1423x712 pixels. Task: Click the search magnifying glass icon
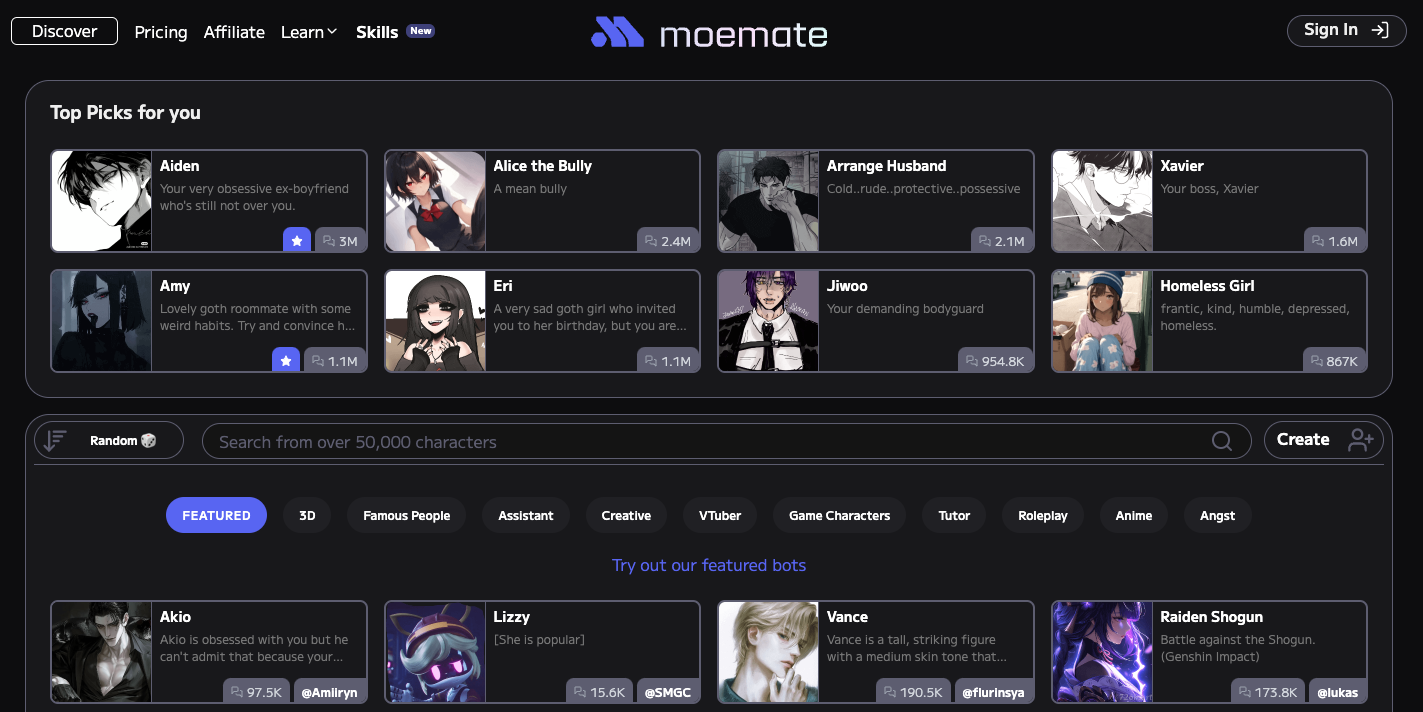1221,440
